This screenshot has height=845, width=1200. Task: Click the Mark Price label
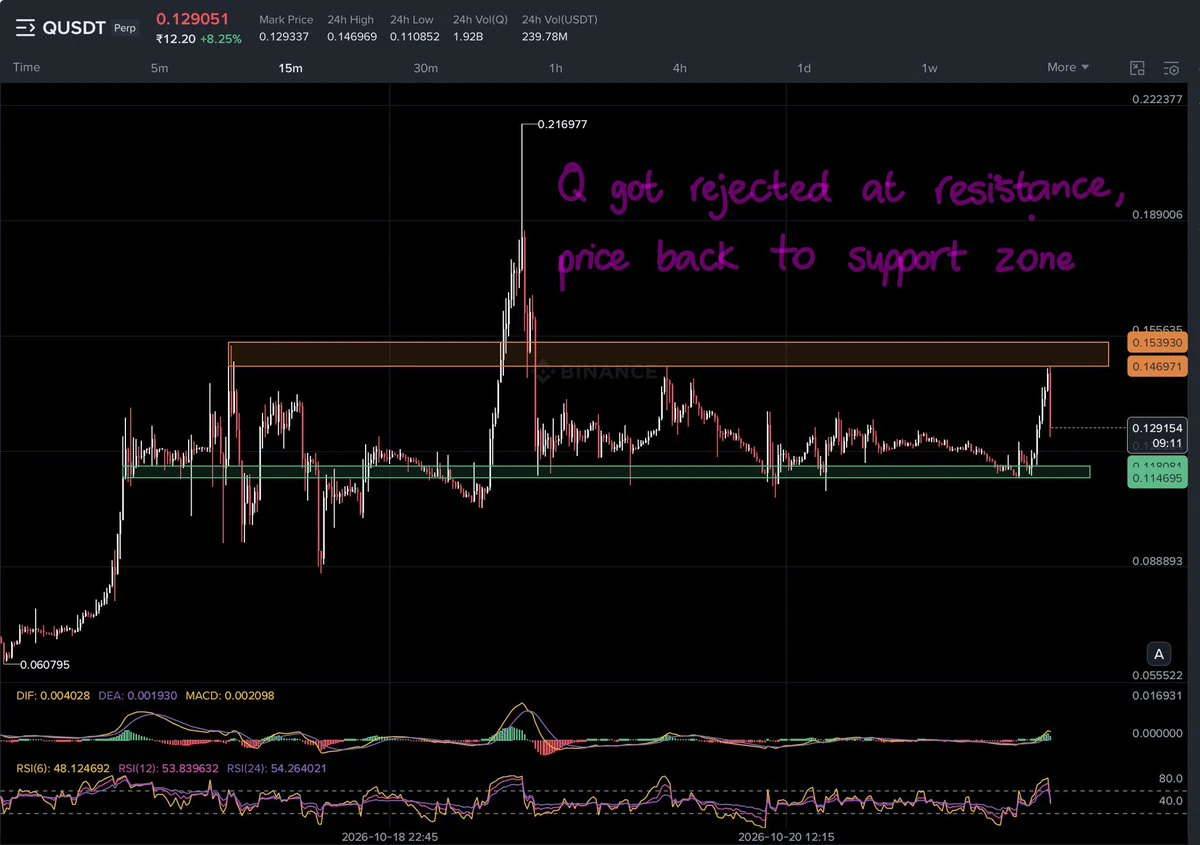click(x=286, y=20)
